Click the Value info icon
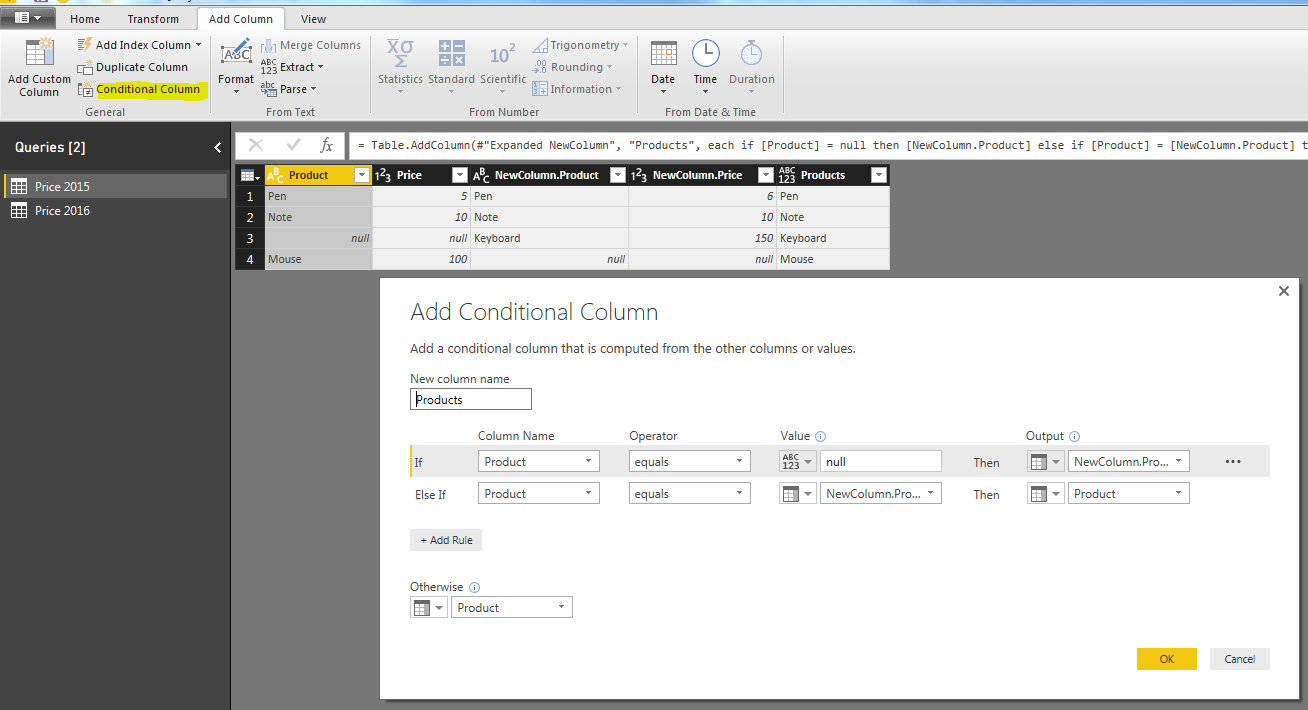The height and width of the screenshot is (710, 1308). tap(821, 436)
